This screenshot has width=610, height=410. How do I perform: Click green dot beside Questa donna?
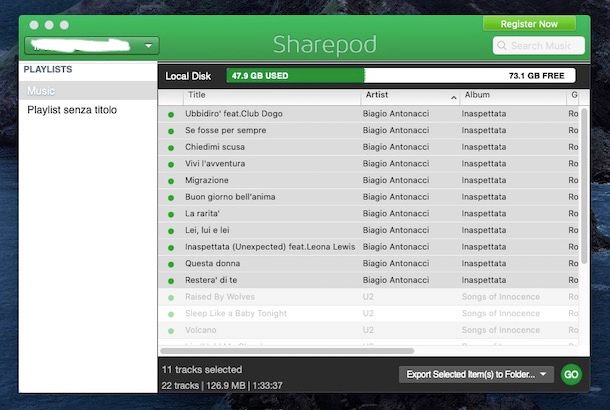point(171,265)
